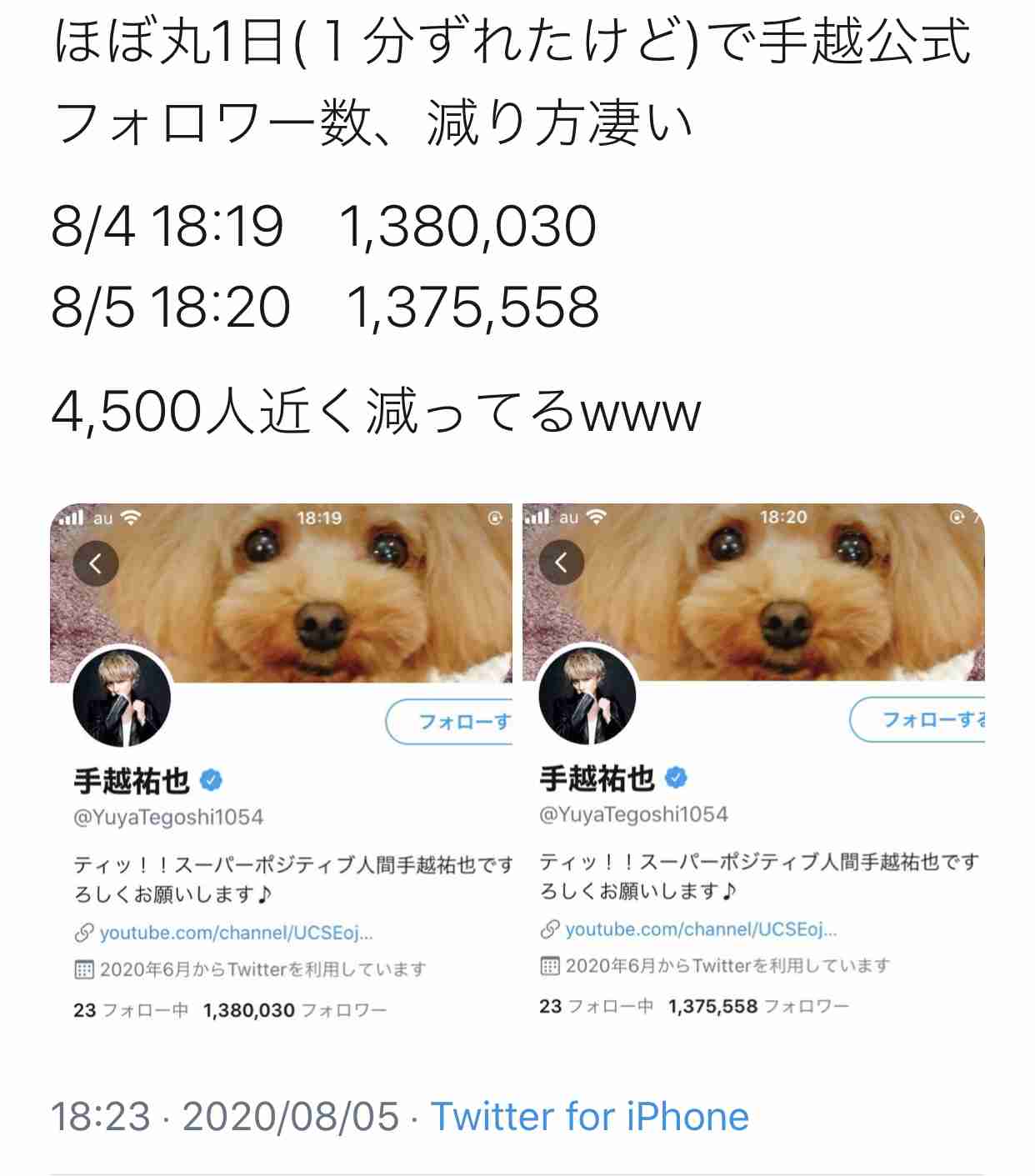Tap the back arrow in right profile screenshot
Screen dimensions: 1035x1176
[562, 563]
